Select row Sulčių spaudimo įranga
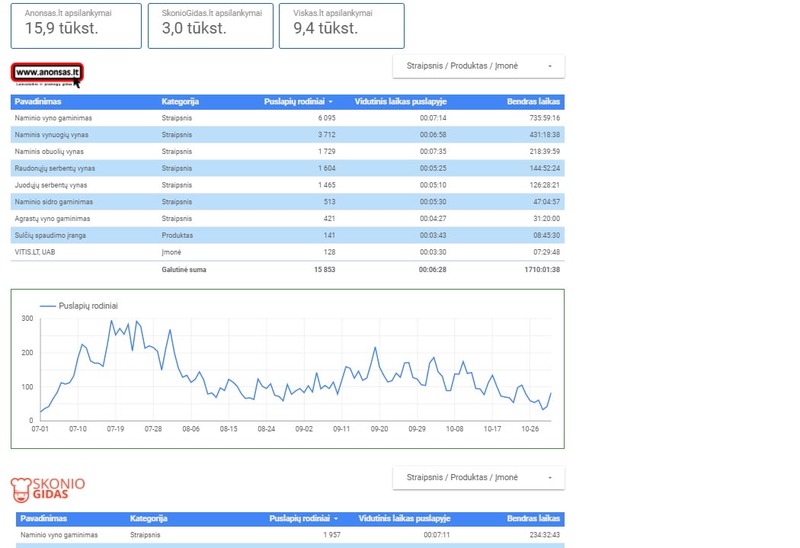The image size is (800, 548). (x=287, y=235)
